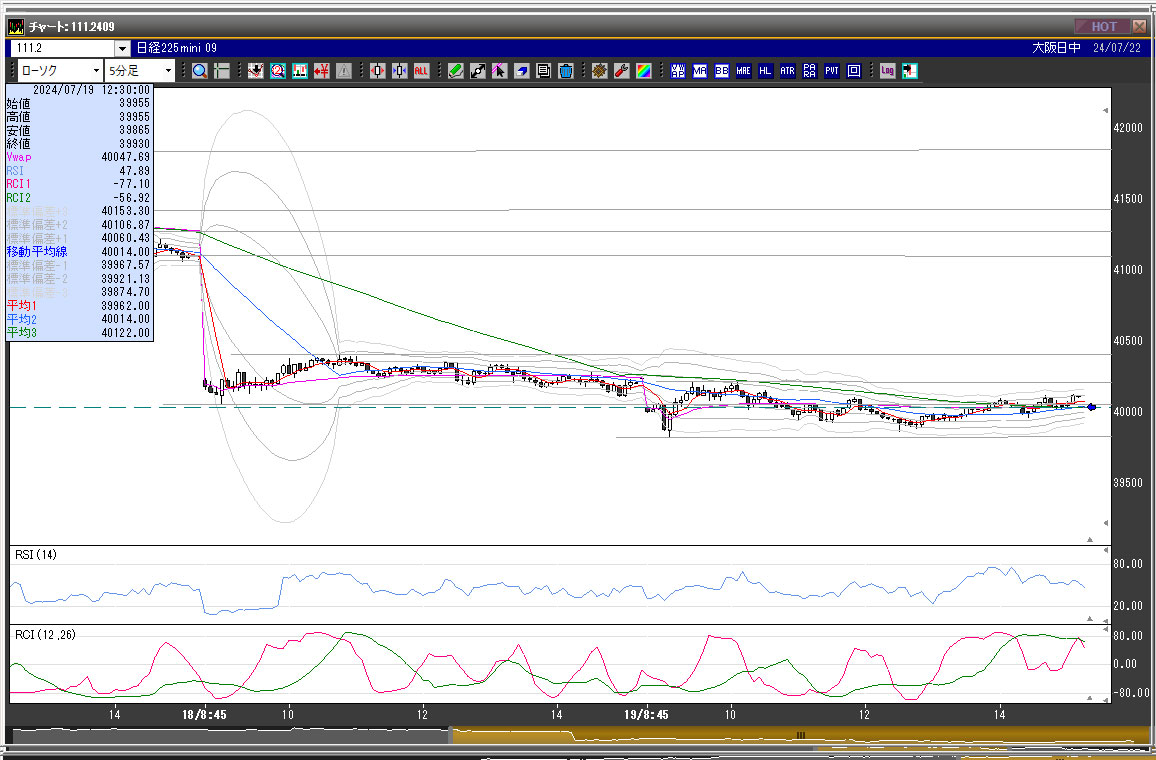Screen dimensions: 1156x760
Task: Open the rainbow color settings icon
Action: (644, 71)
